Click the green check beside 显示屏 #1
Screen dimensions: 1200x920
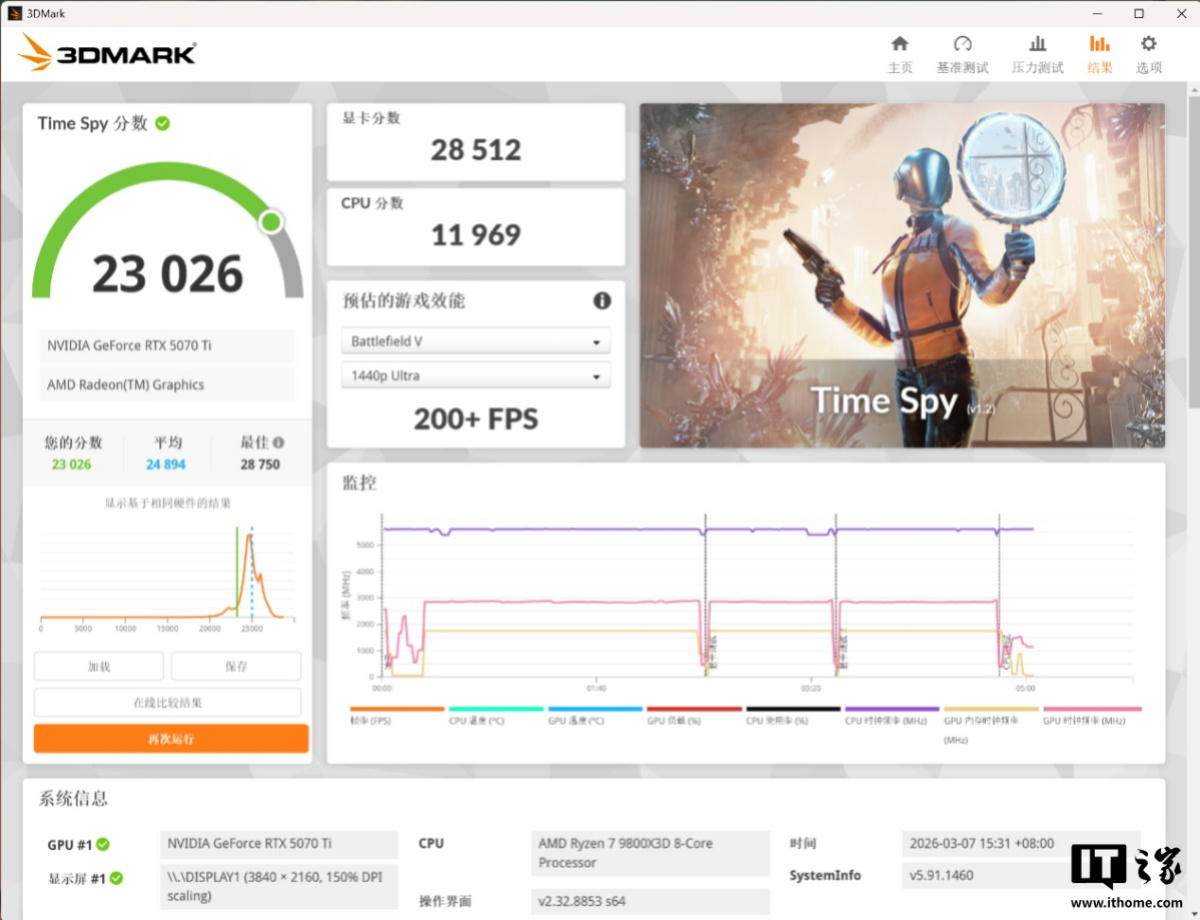click(116, 878)
